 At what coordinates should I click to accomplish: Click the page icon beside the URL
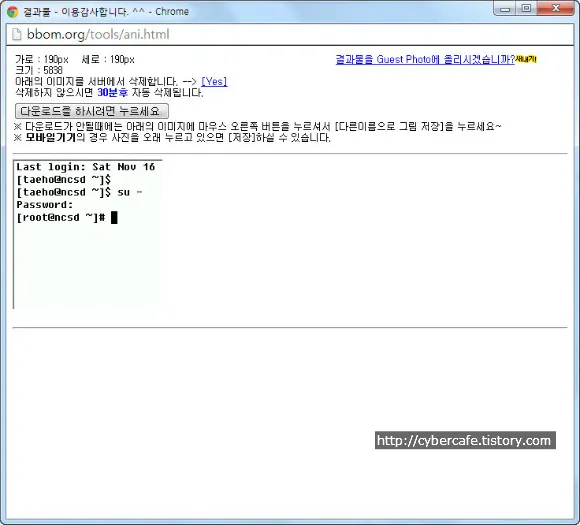(17, 34)
